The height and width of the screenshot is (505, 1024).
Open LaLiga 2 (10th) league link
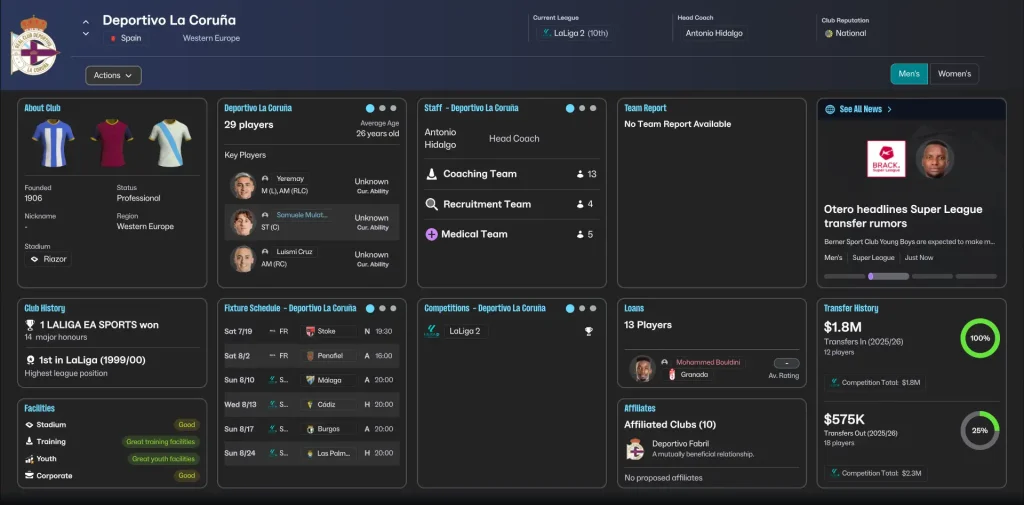(x=574, y=33)
